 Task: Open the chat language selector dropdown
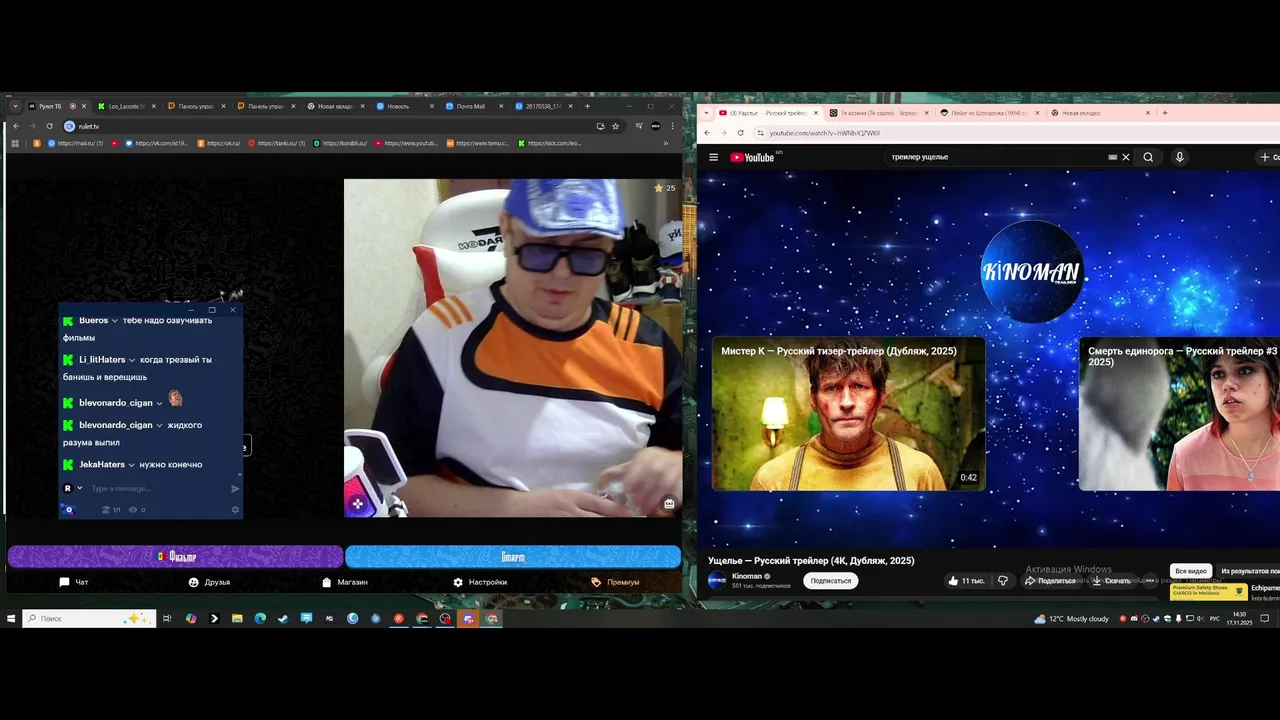click(73, 488)
